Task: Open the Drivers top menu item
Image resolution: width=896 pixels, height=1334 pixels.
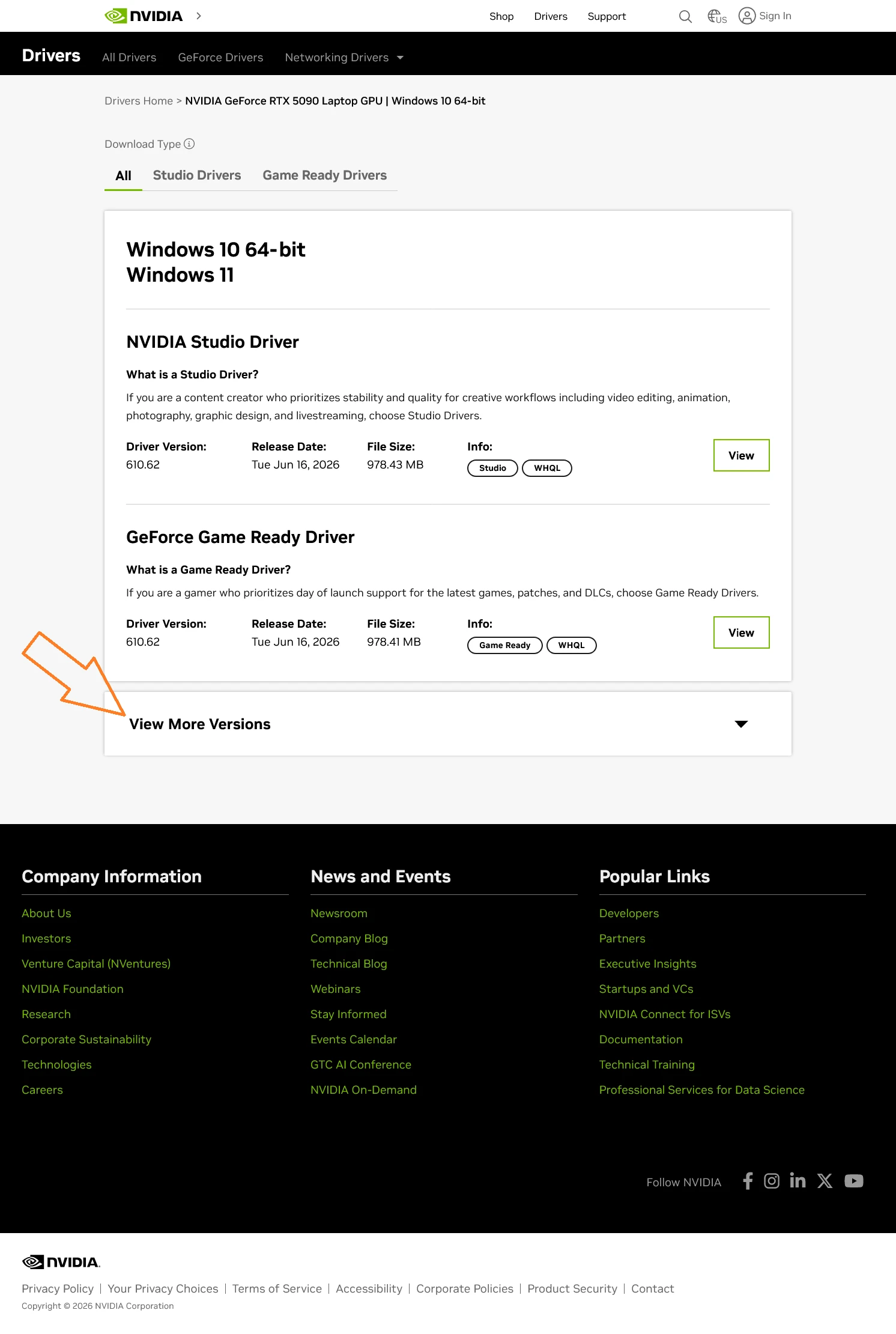Action: tap(551, 16)
